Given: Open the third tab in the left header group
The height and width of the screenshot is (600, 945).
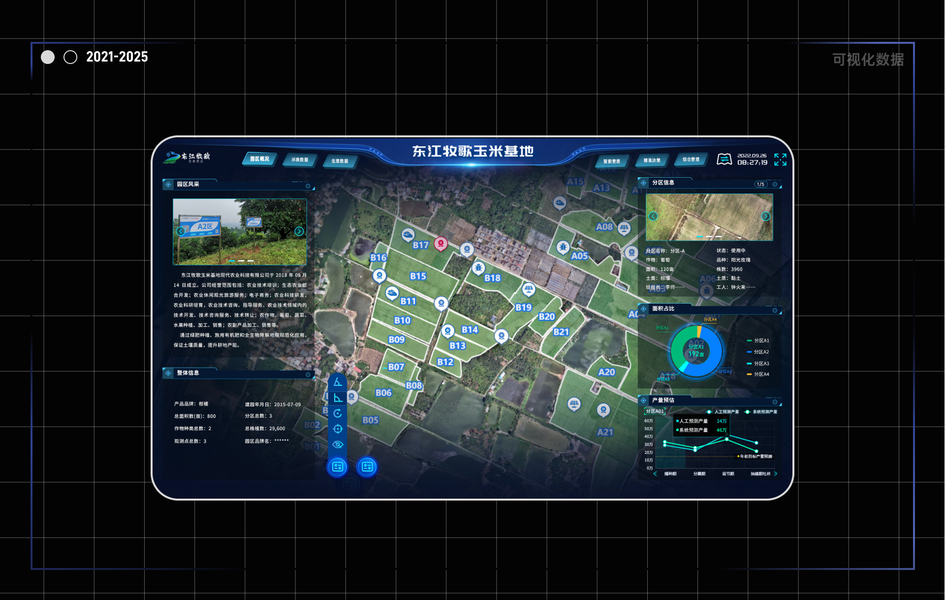Looking at the screenshot, I should click(340, 161).
